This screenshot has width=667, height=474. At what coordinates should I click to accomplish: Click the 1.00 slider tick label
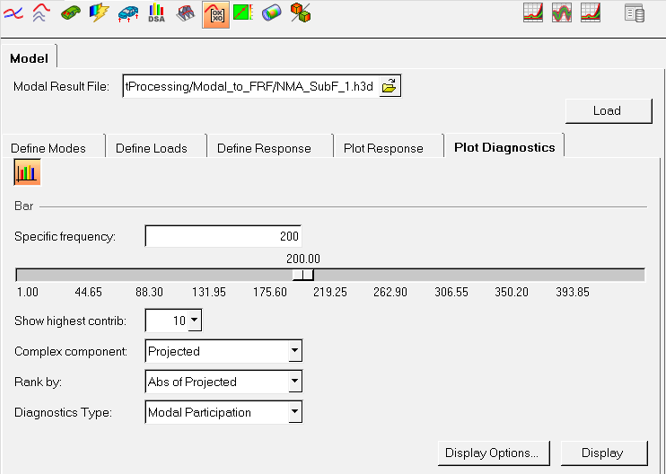(28, 292)
